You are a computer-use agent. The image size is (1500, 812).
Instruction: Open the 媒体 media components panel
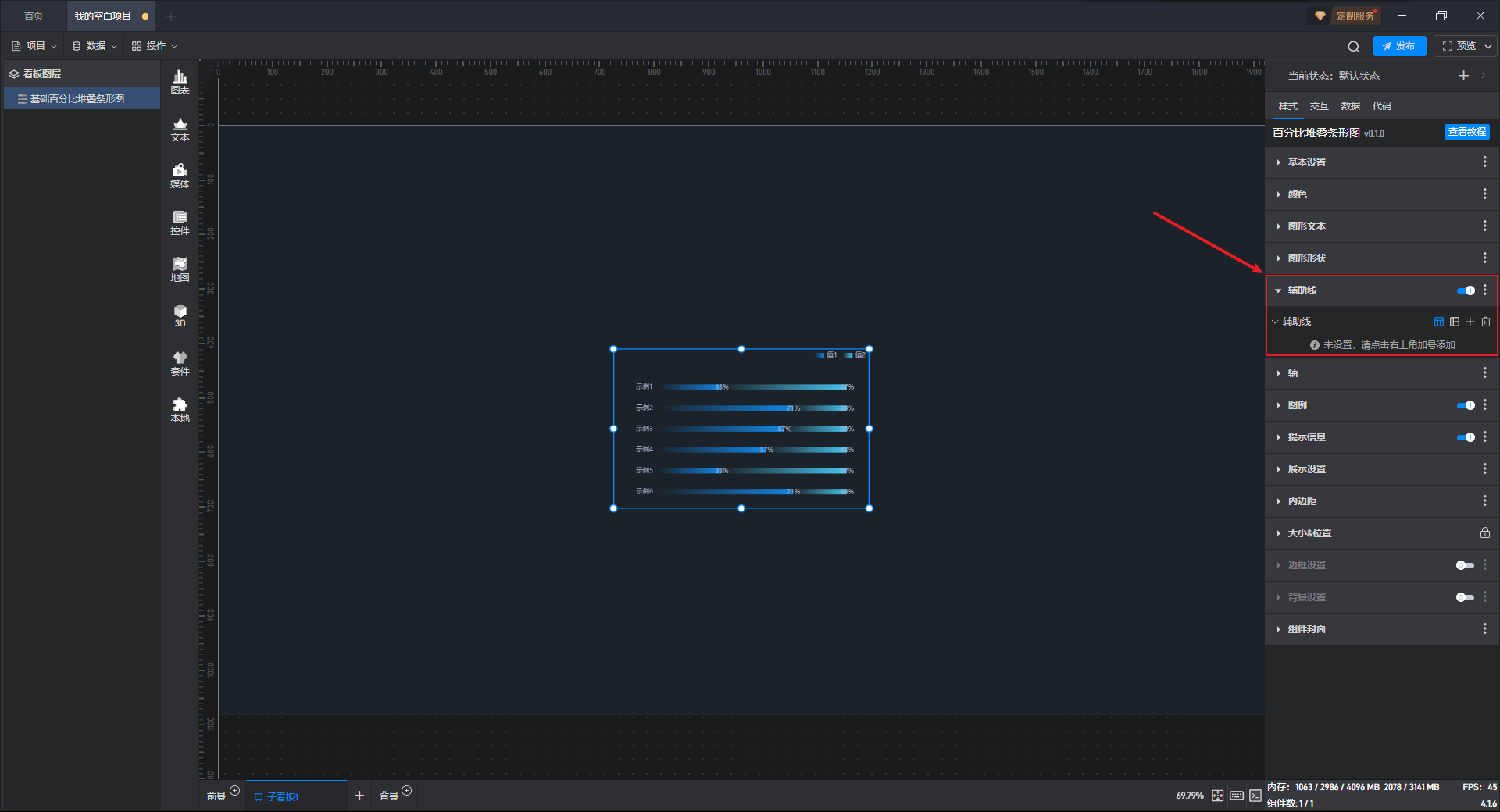pos(180,176)
